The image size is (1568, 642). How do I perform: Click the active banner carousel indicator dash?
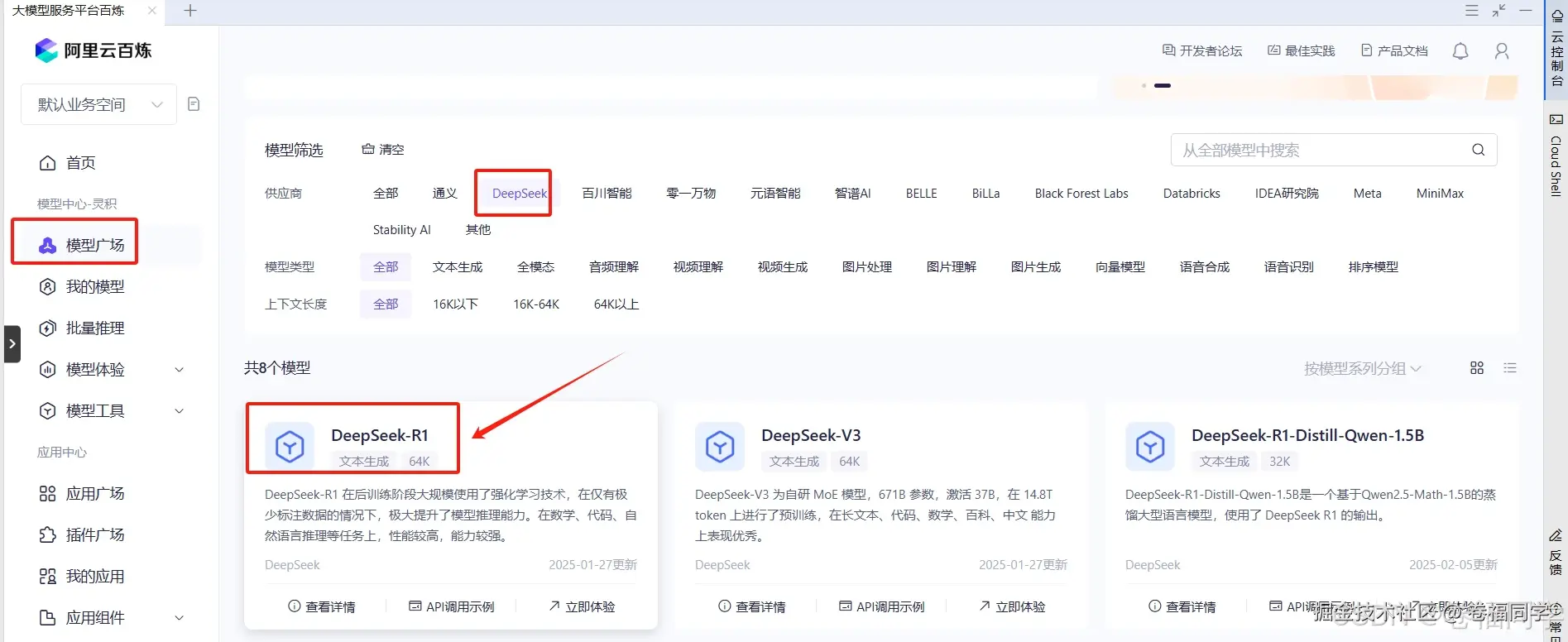(x=1163, y=85)
